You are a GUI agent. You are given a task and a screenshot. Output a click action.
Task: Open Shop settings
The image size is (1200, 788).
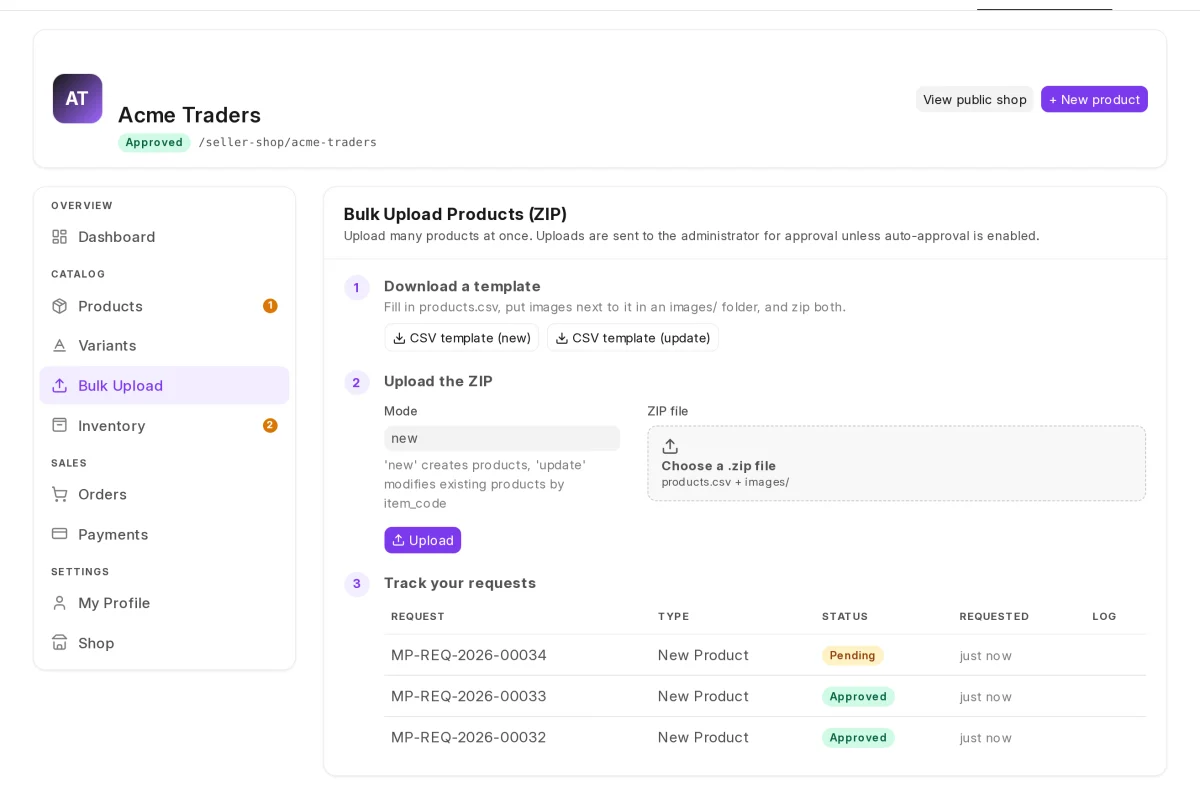(164, 643)
